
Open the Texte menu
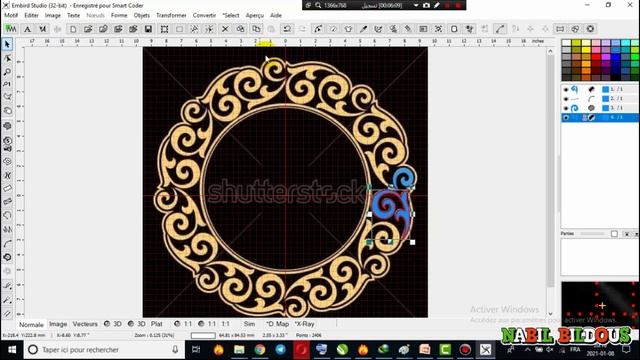(x=73, y=15)
